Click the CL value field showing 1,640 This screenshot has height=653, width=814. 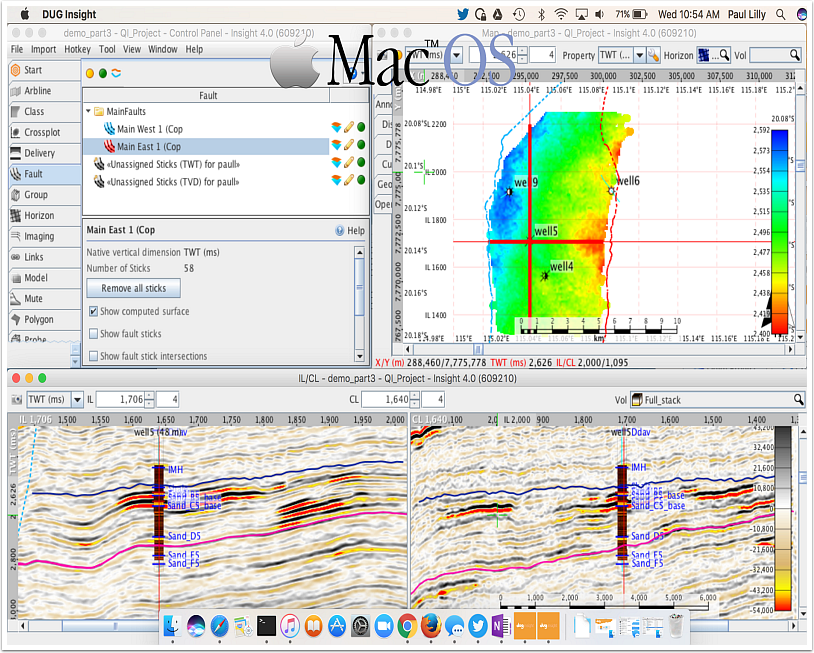coord(386,400)
